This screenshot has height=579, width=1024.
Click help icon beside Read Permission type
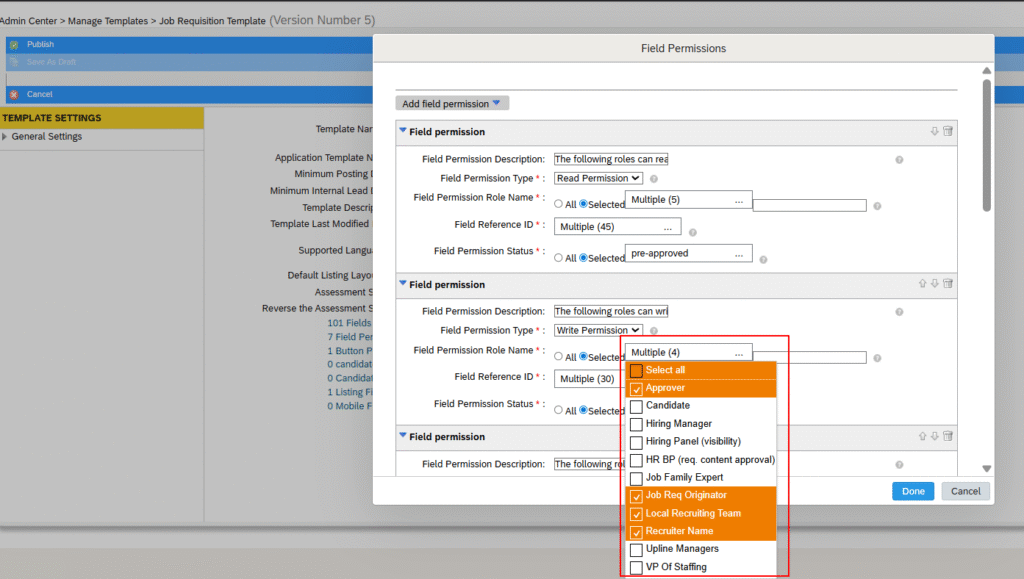(x=654, y=178)
